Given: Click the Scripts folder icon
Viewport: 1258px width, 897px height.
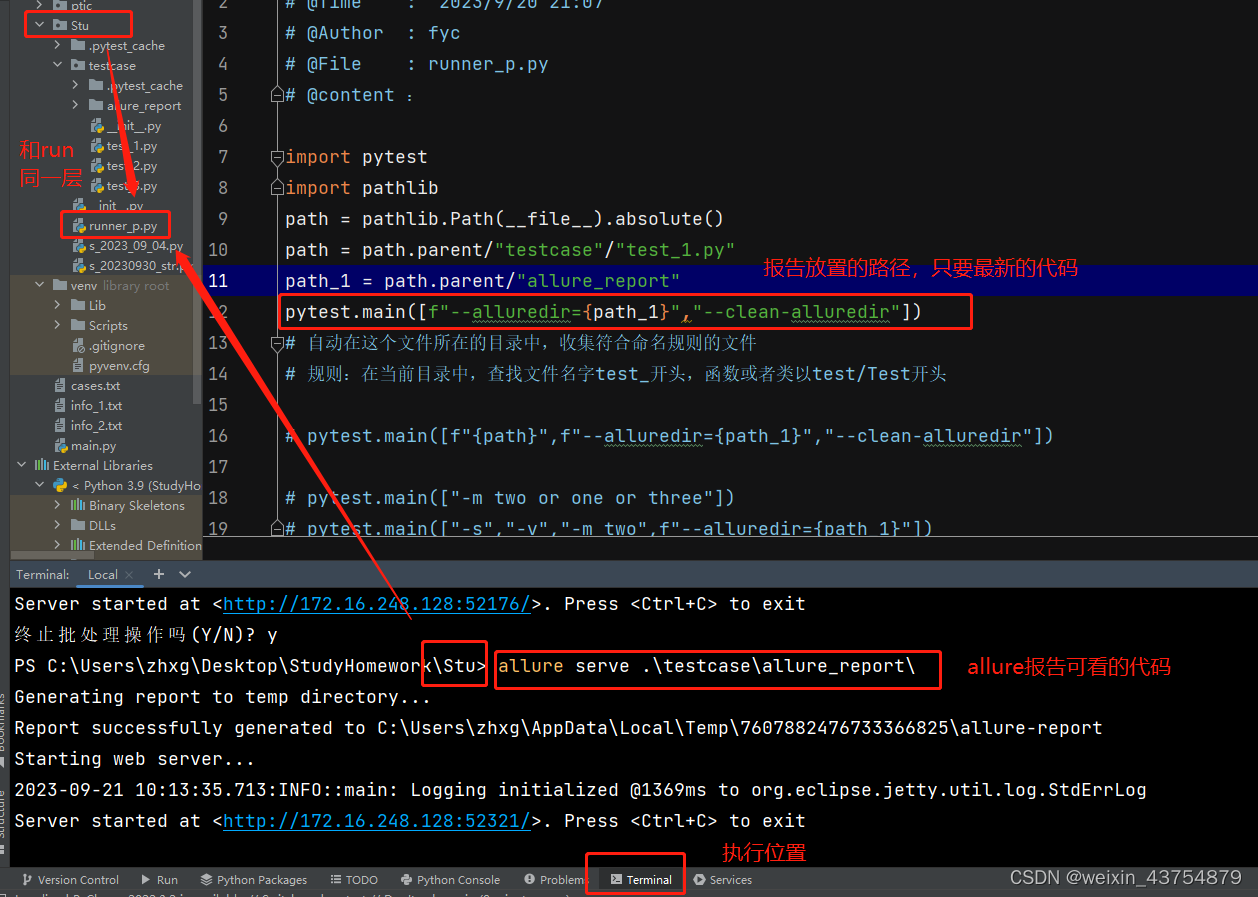Looking at the screenshot, I should (78, 325).
